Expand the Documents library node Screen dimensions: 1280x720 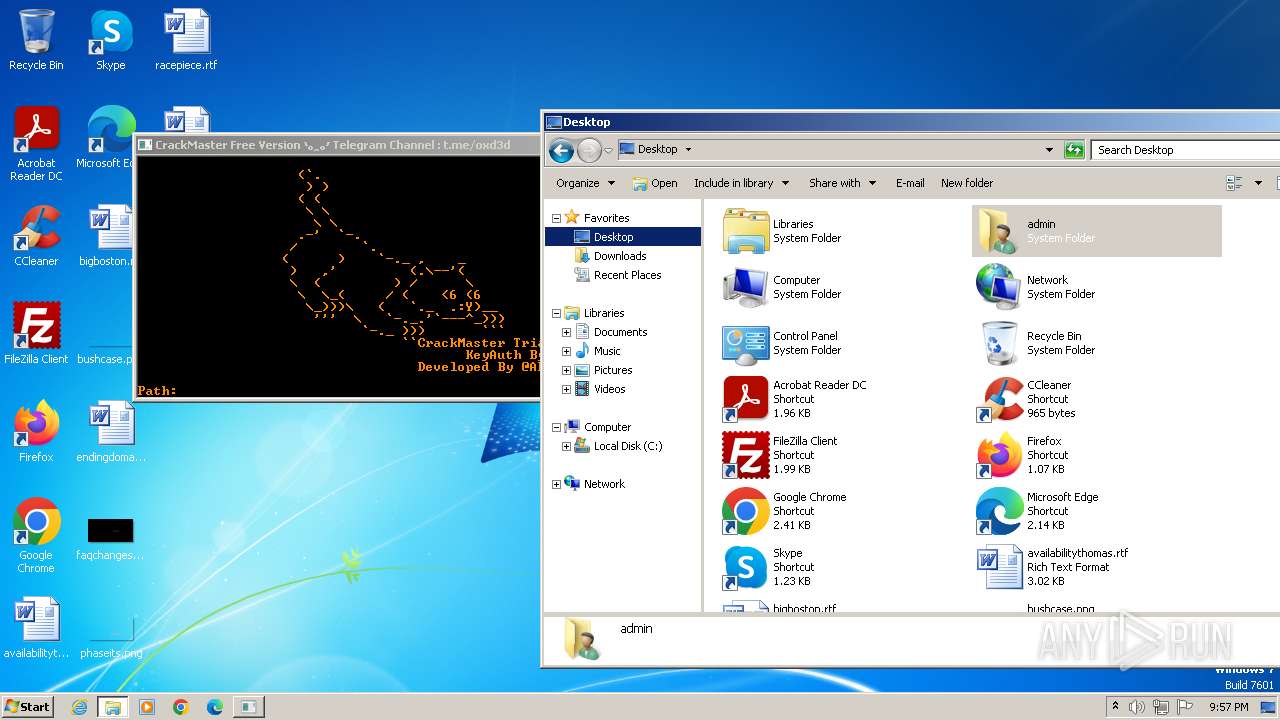pyautogui.click(x=566, y=332)
